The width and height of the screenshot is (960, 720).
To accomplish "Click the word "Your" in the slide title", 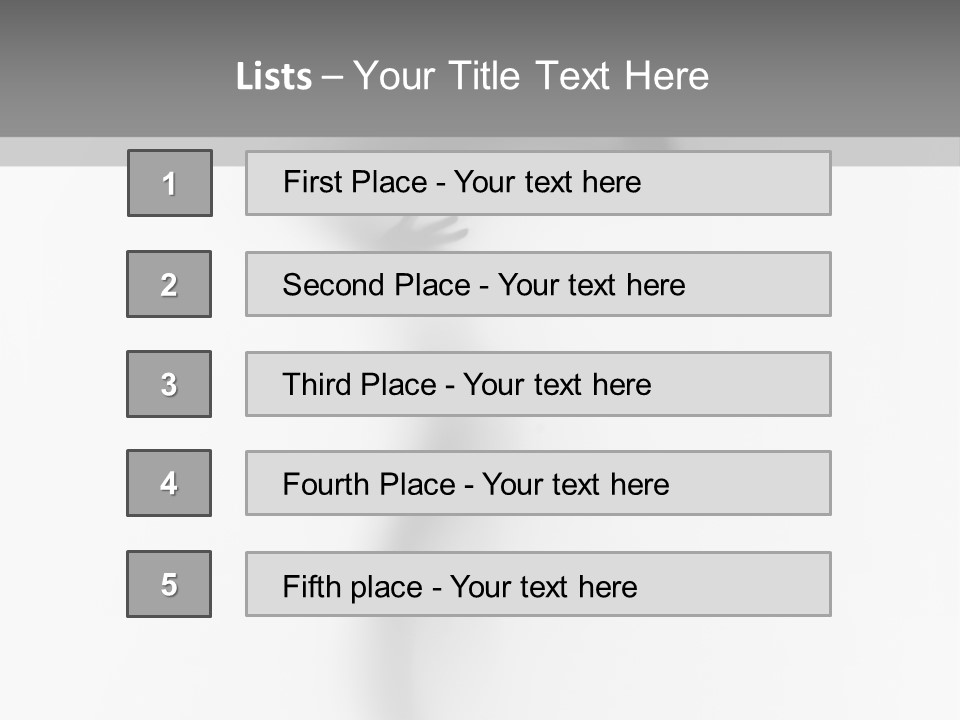I will [395, 76].
